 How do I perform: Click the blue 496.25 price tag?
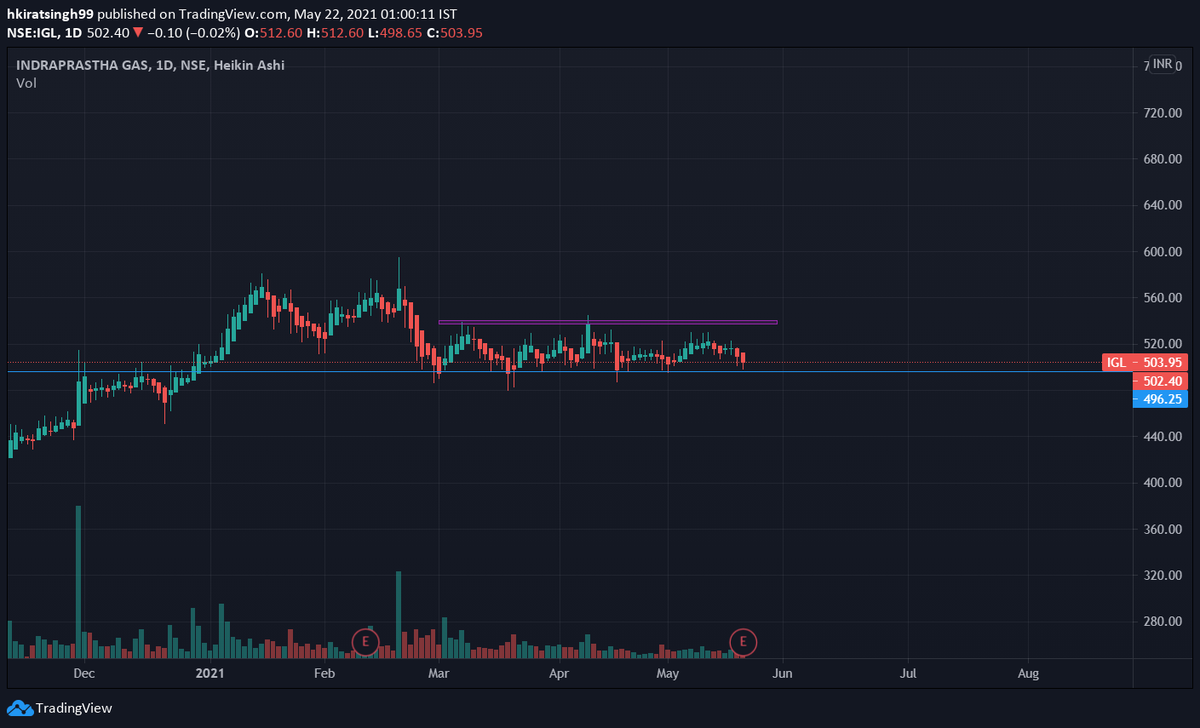click(1162, 399)
